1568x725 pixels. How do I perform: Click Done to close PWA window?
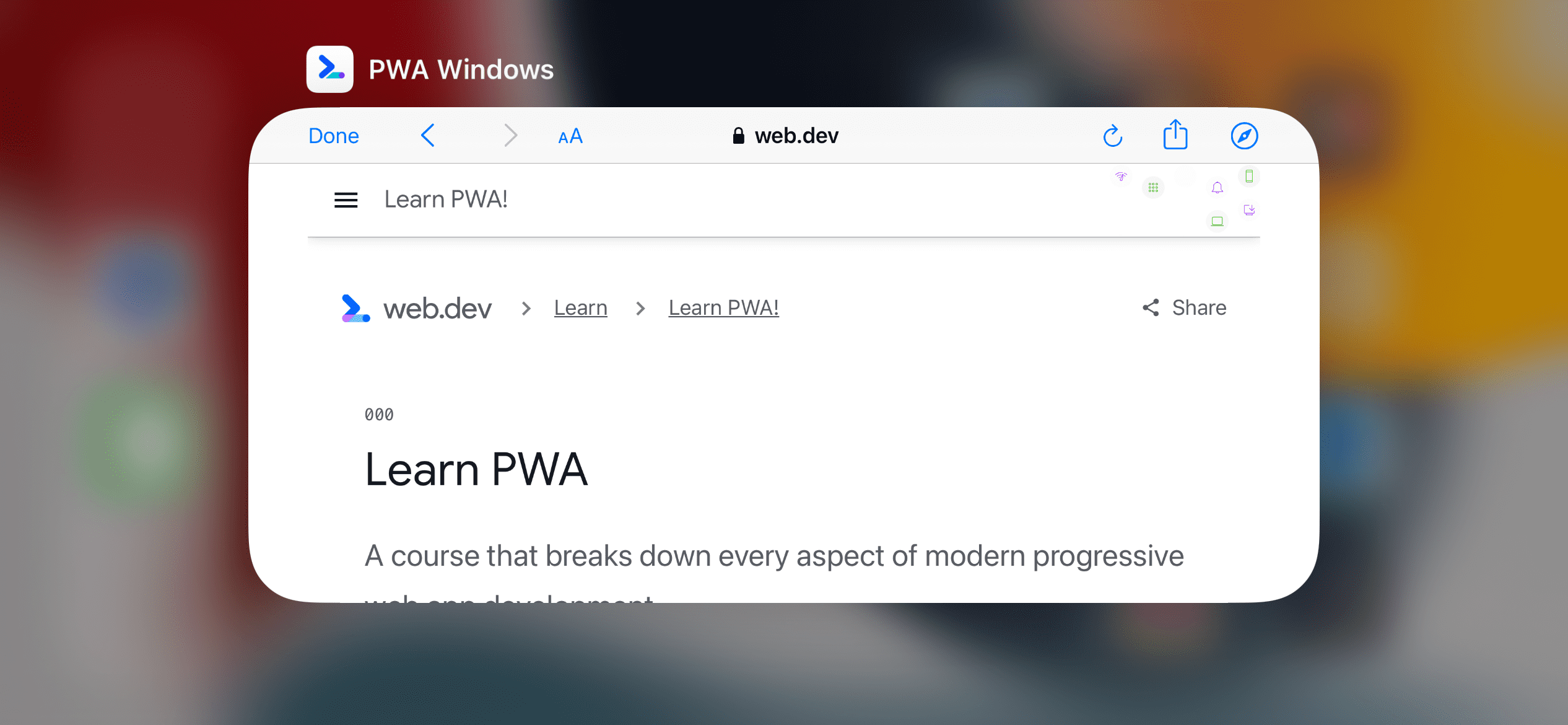point(333,135)
